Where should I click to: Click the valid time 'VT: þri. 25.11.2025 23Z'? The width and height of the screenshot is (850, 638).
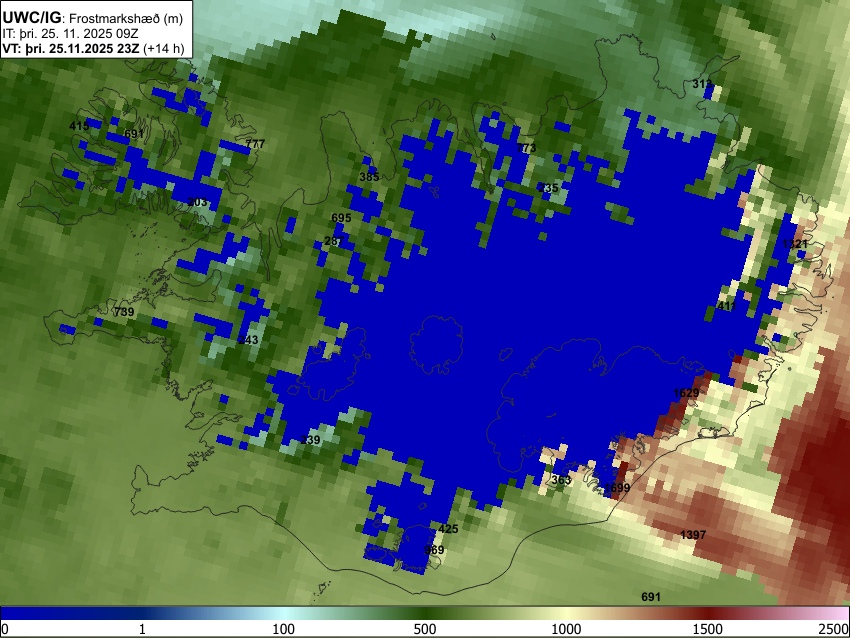[x=71, y=48]
